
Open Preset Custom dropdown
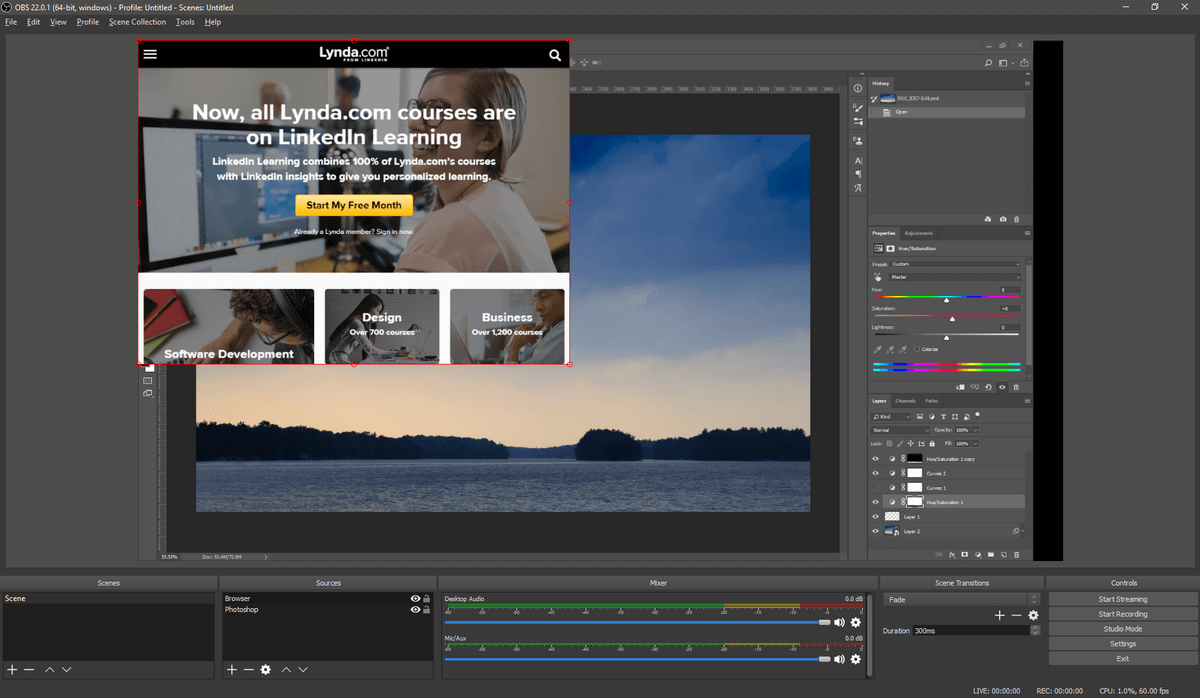[x=956, y=264]
